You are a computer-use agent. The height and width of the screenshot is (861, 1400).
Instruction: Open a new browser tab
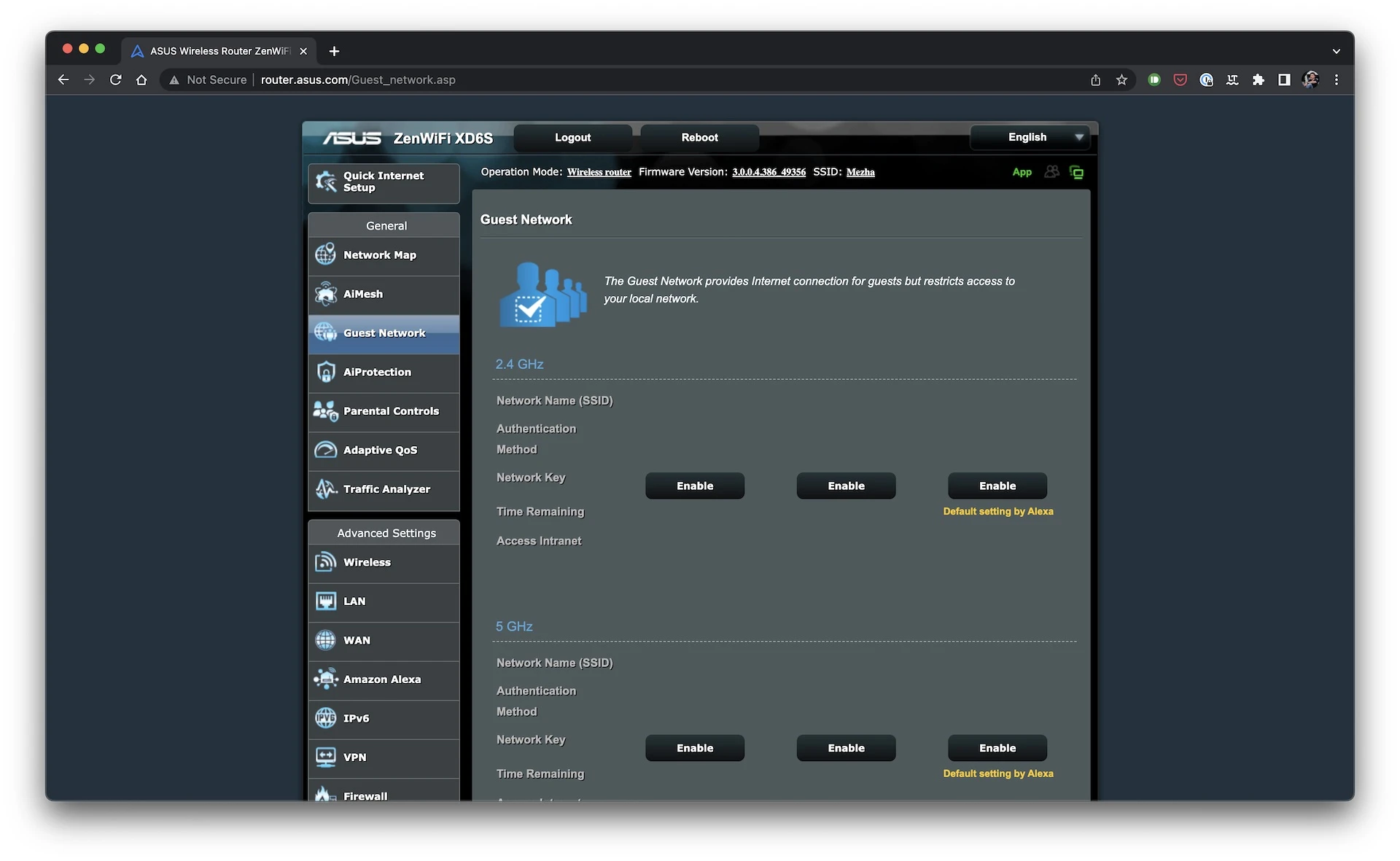[x=334, y=51]
